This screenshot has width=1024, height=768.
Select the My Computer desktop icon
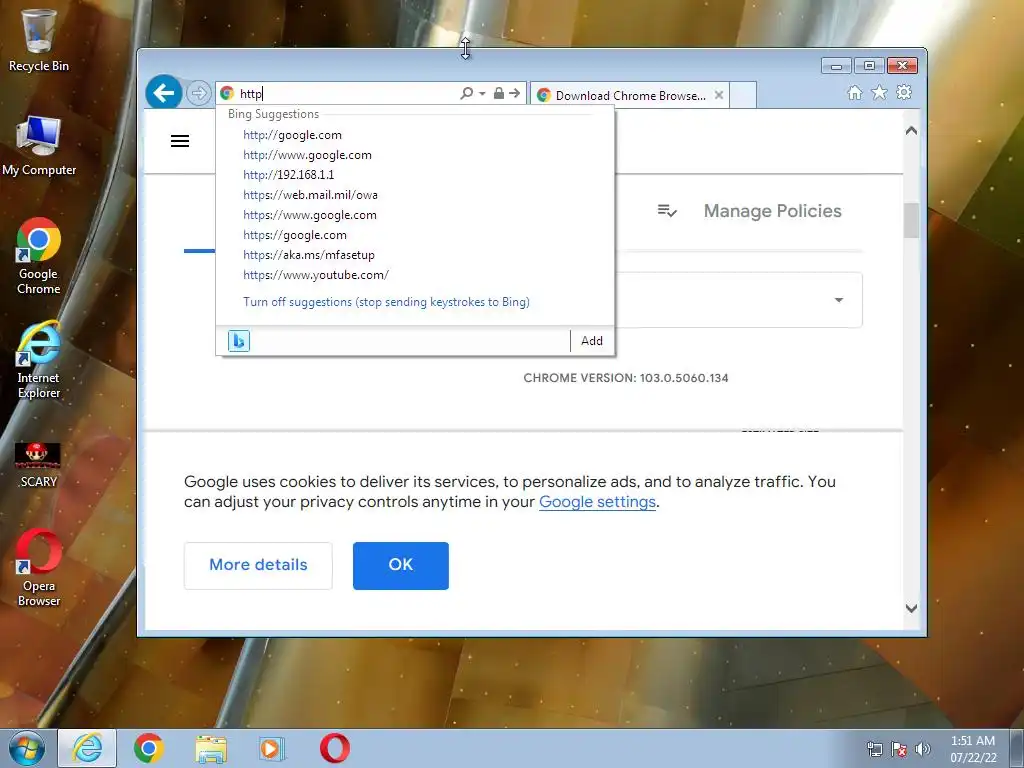(39, 146)
